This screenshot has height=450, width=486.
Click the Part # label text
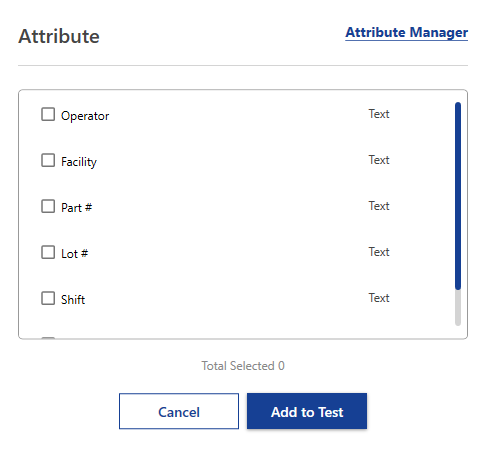77,208
